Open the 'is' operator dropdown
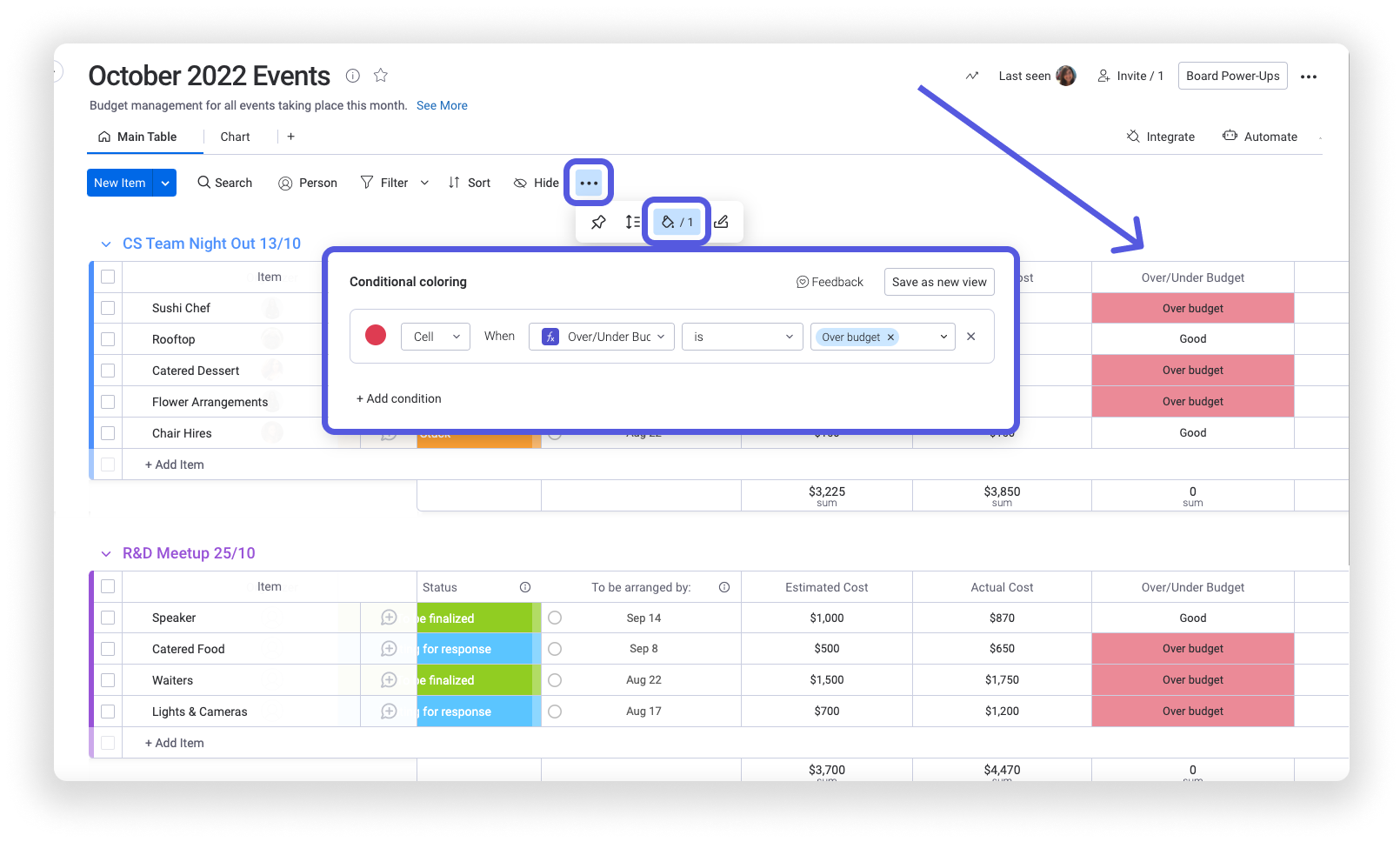 point(743,337)
